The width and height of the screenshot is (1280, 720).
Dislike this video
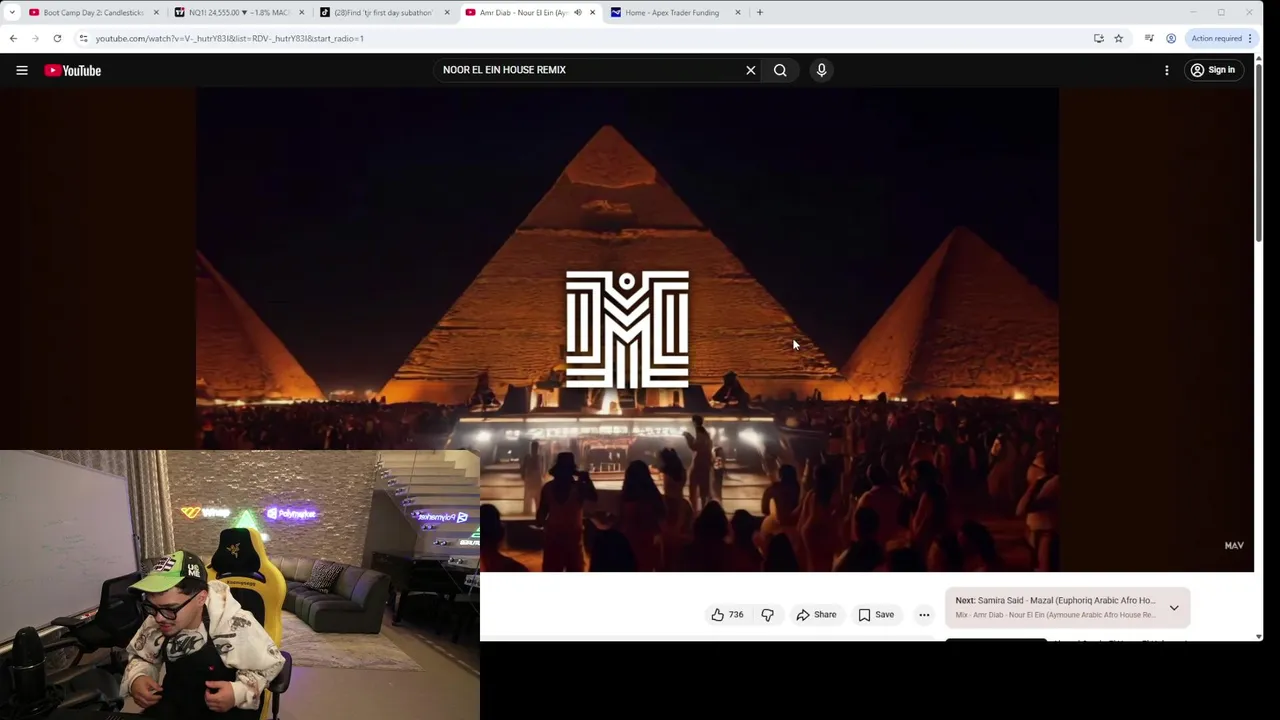[x=767, y=615]
